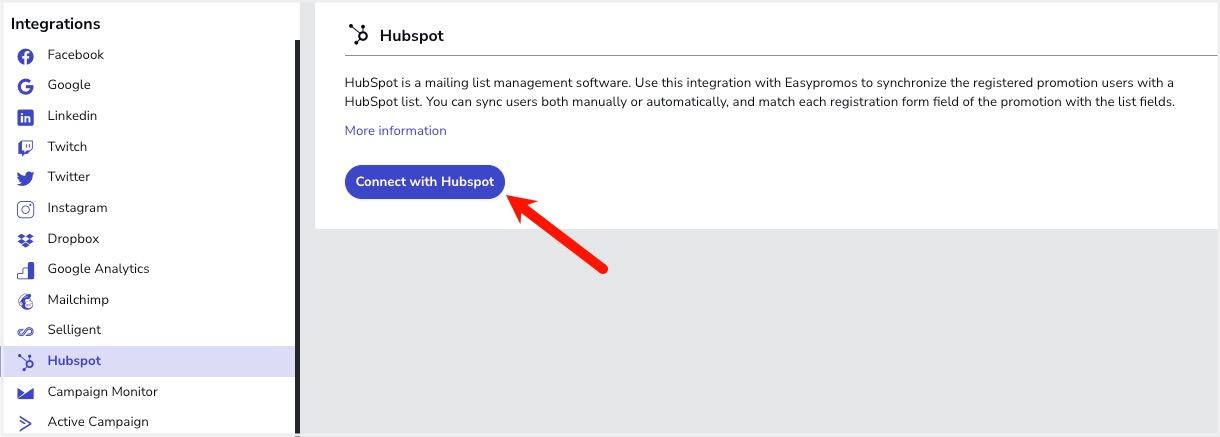The image size is (1220, 437).
Task: Click the Dropbox icon
Action: [x=26, y=240]
